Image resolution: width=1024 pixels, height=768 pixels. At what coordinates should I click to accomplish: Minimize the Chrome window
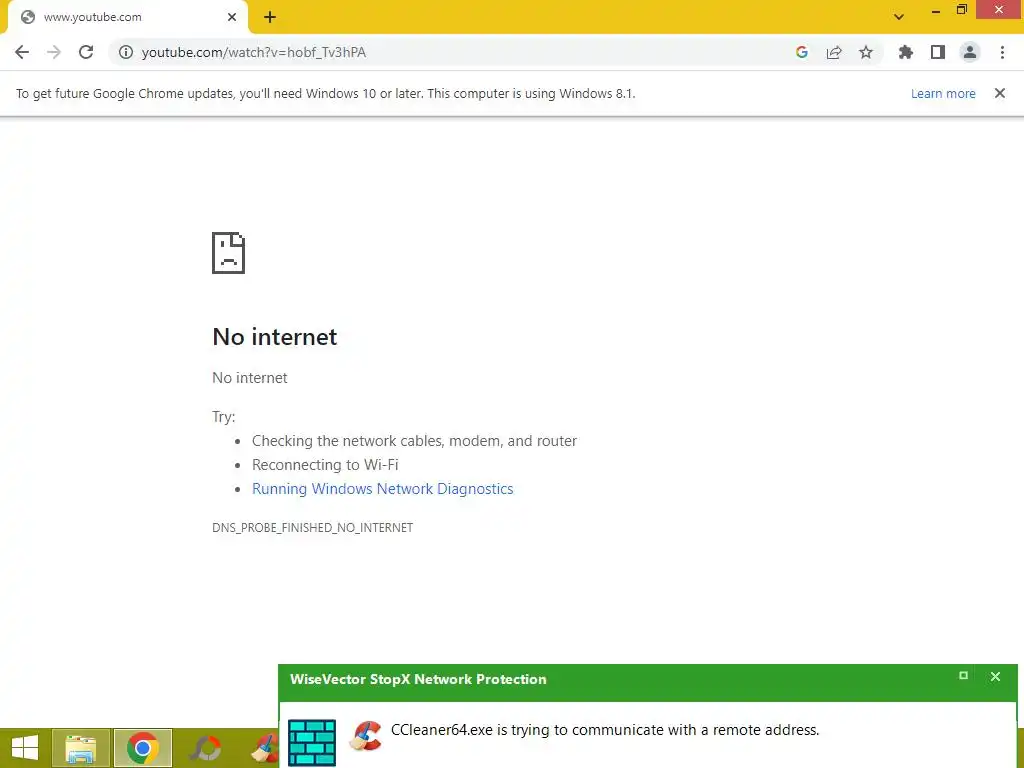point(936,10)
